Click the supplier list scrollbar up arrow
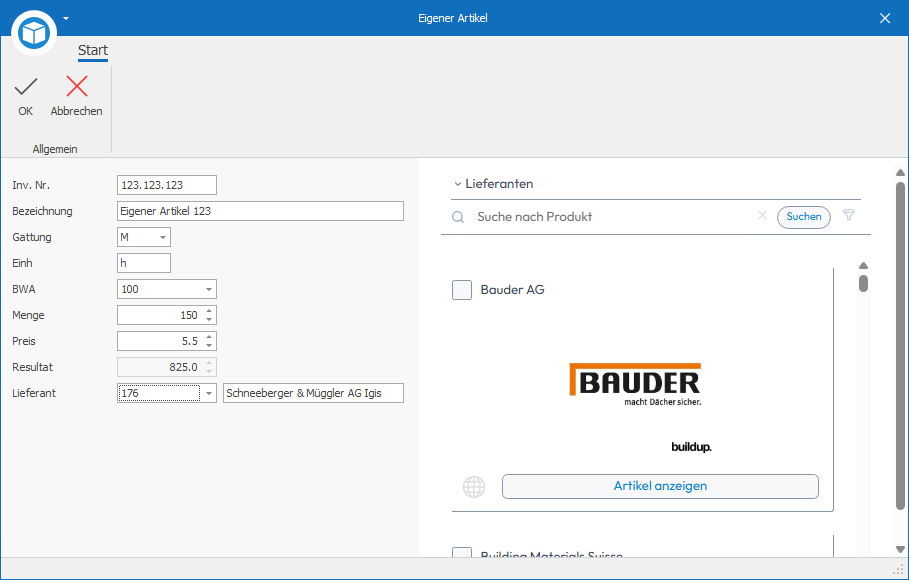This screenshot has height=580, width=909. coord(863,266)
